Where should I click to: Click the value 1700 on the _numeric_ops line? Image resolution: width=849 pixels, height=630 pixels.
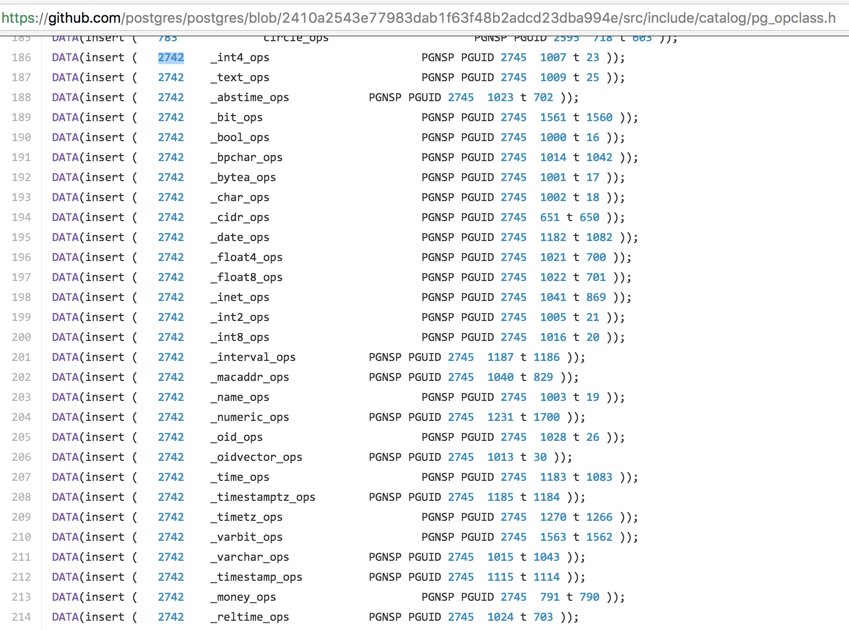pos(546,418)
